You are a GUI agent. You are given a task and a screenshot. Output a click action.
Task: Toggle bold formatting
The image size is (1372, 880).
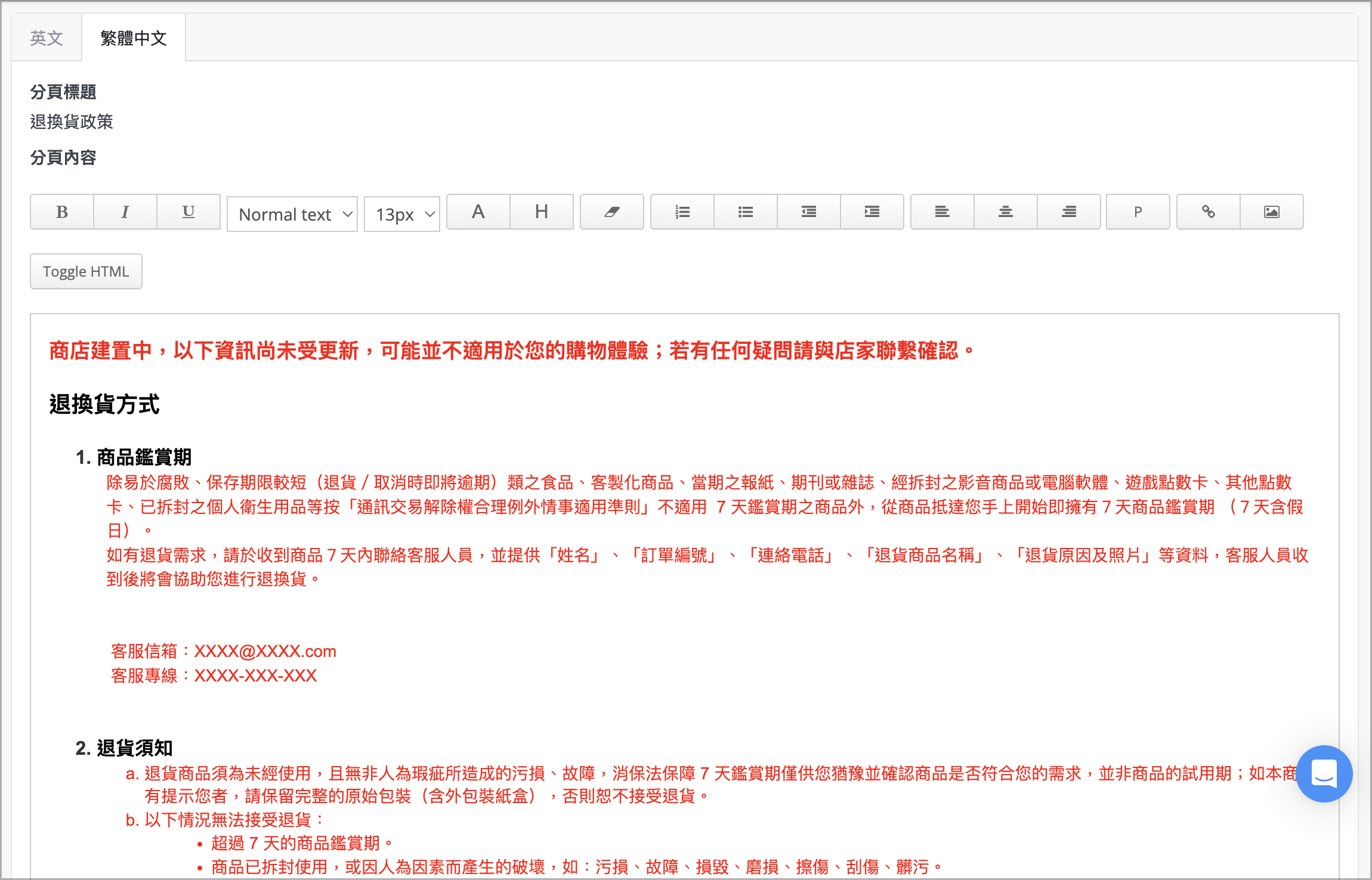pyautogui.click(x=62, y=212)
